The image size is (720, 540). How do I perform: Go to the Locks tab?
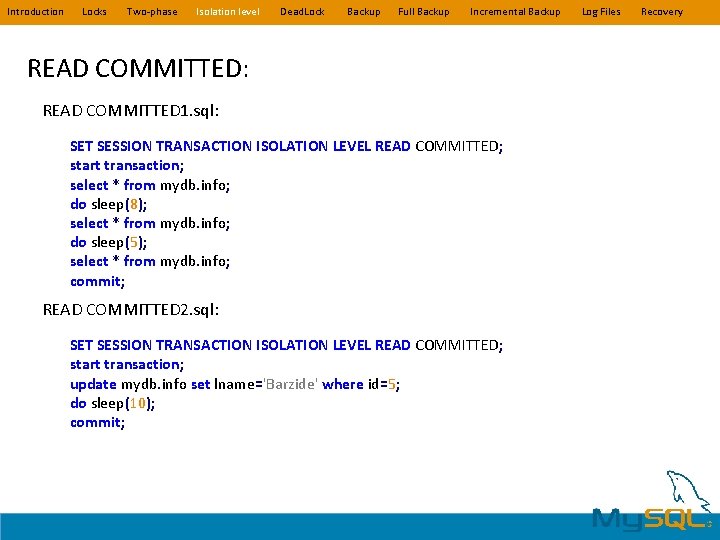(x=94, y=12)
